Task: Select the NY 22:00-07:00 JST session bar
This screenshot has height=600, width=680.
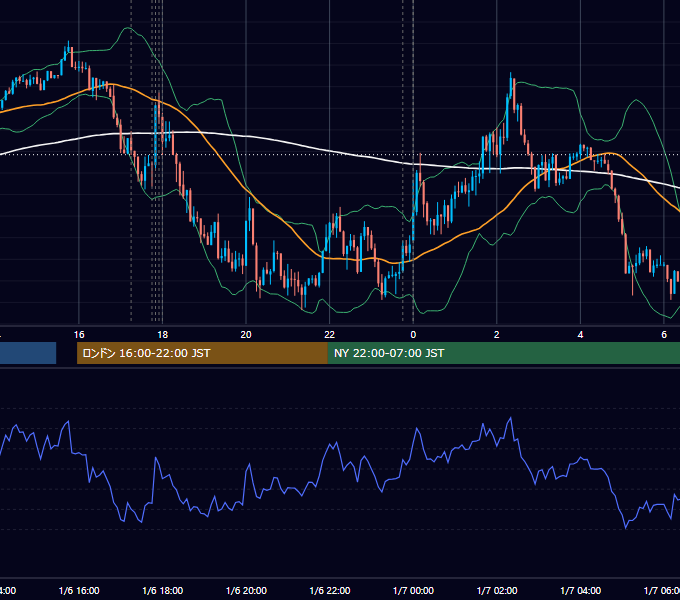Action: (x=503, y=353)
